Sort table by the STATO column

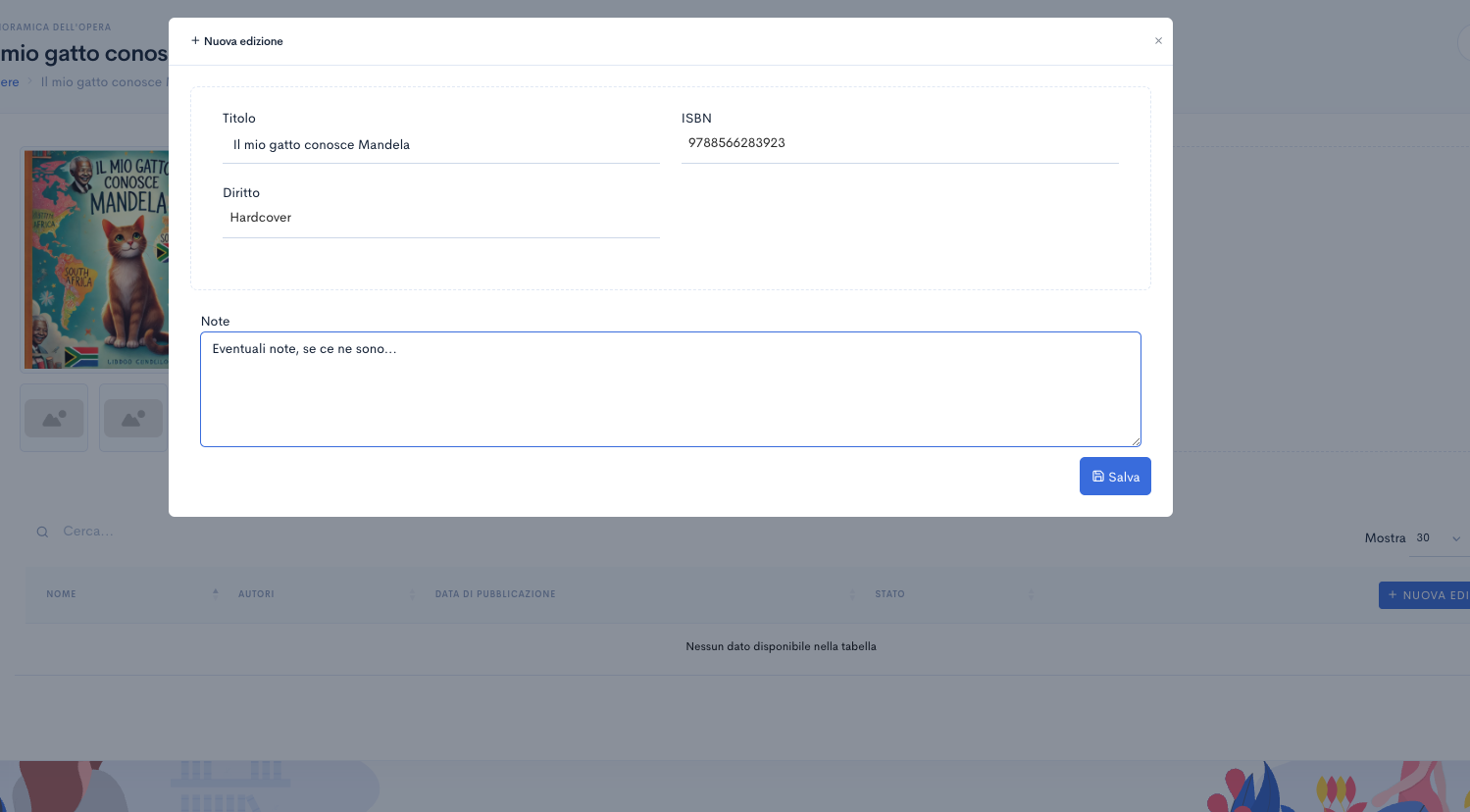(x=889, y=594)
